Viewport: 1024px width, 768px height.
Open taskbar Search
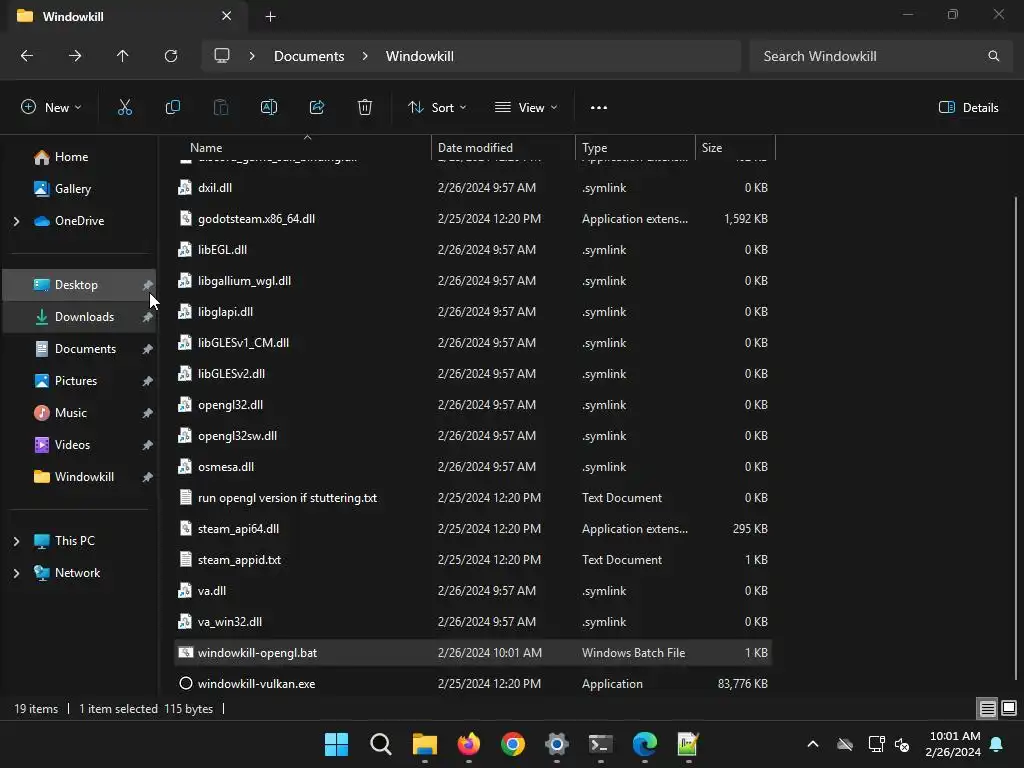tap(381, 744)
